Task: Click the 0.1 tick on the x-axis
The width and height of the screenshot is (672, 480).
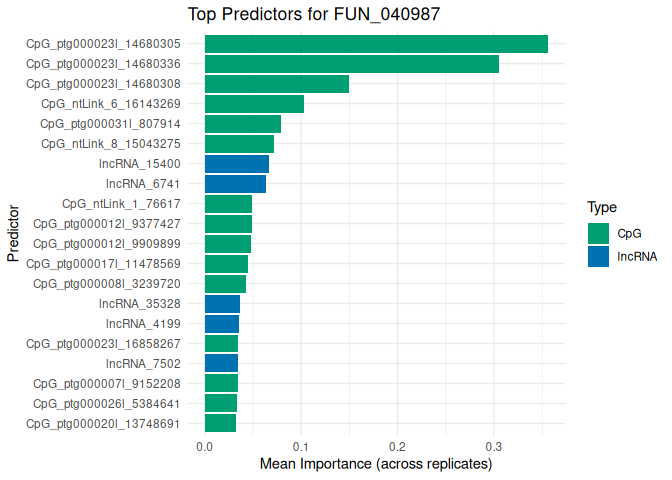Action: coord(301,446)
